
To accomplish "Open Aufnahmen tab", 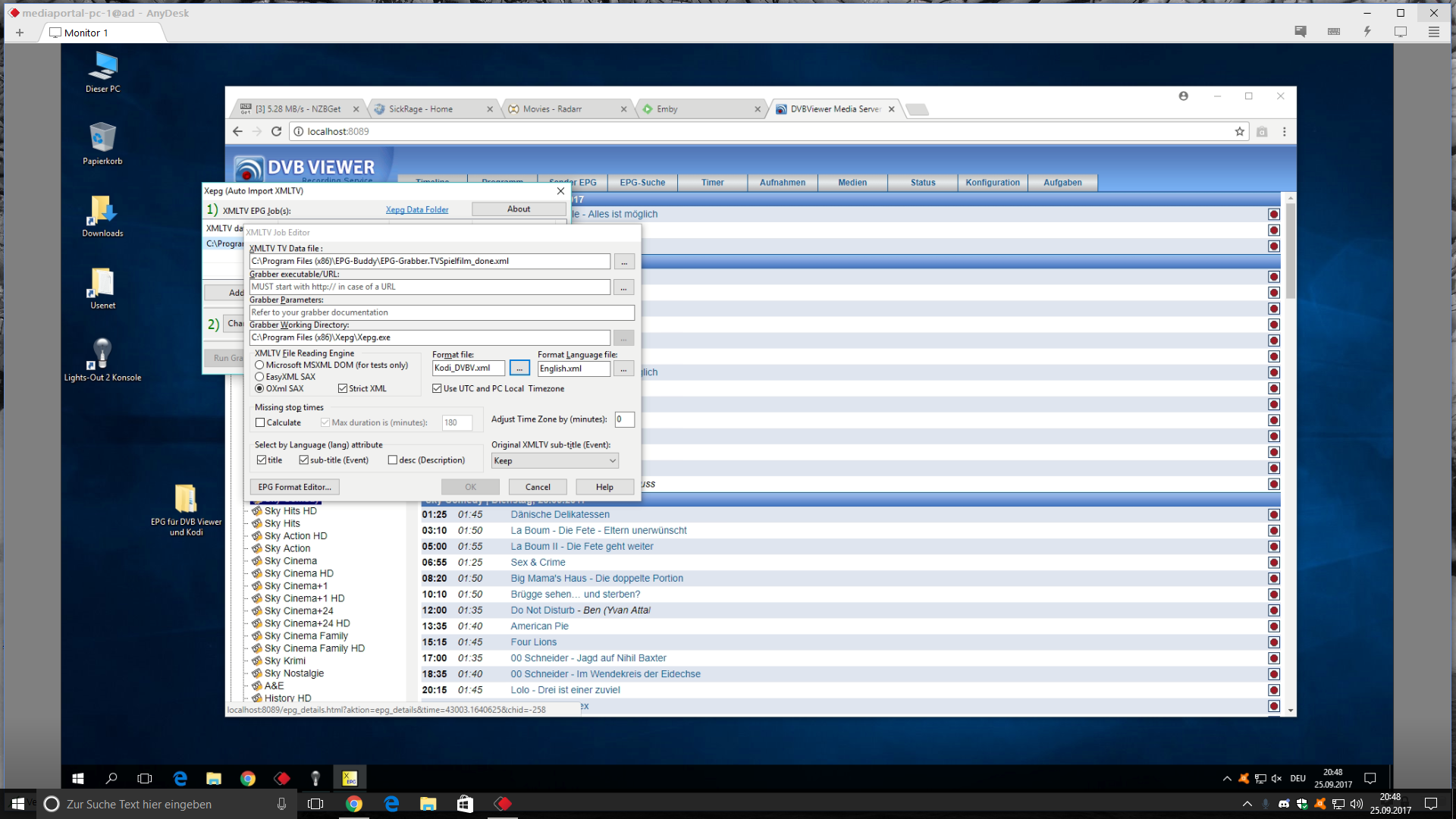I will point(783,183).
